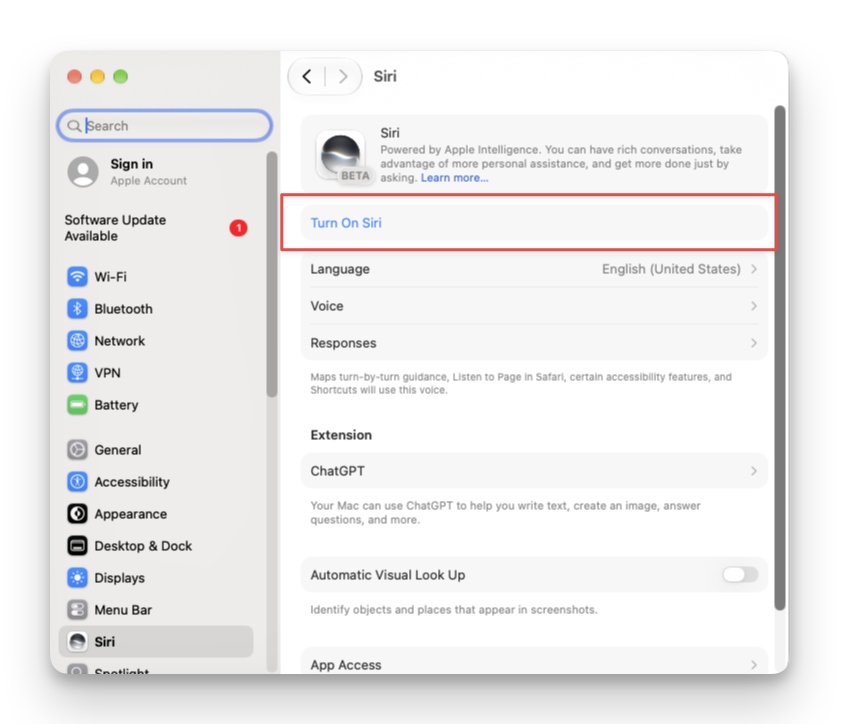Select Desktop & Dock label in sidebar

click(x=143, y=546)
